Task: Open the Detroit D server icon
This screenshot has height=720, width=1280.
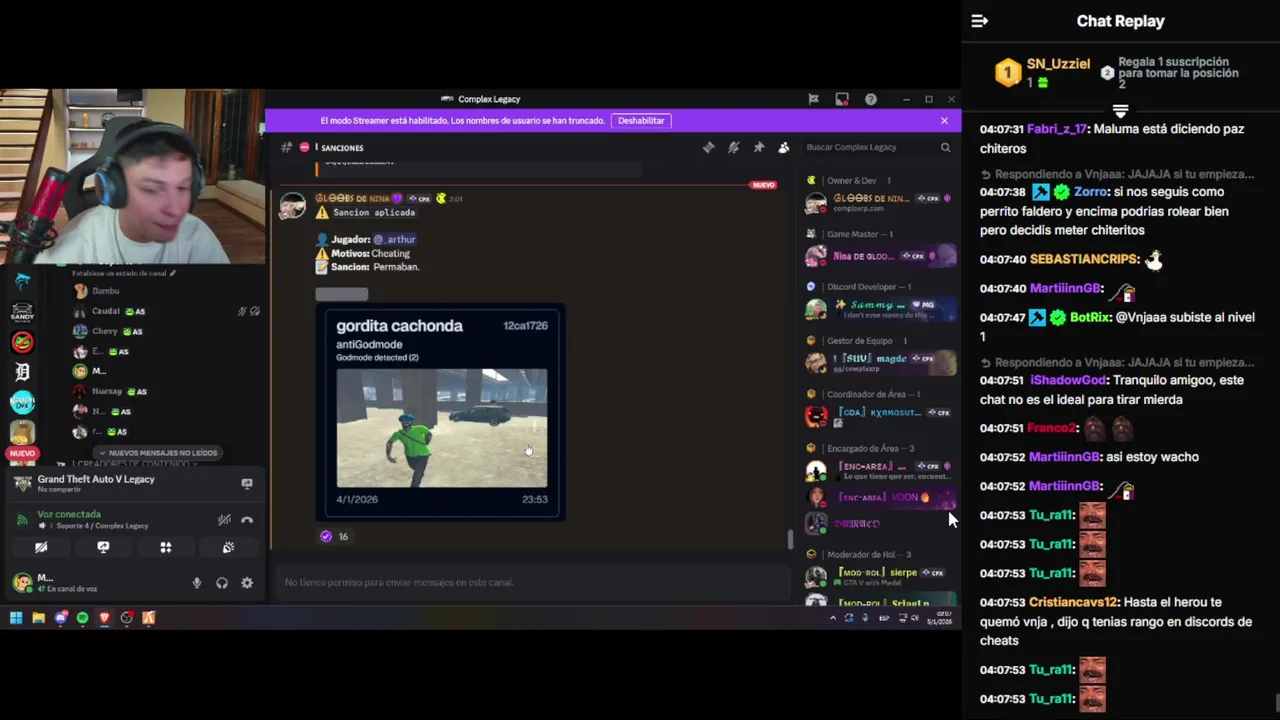Action: pos(22,372)
